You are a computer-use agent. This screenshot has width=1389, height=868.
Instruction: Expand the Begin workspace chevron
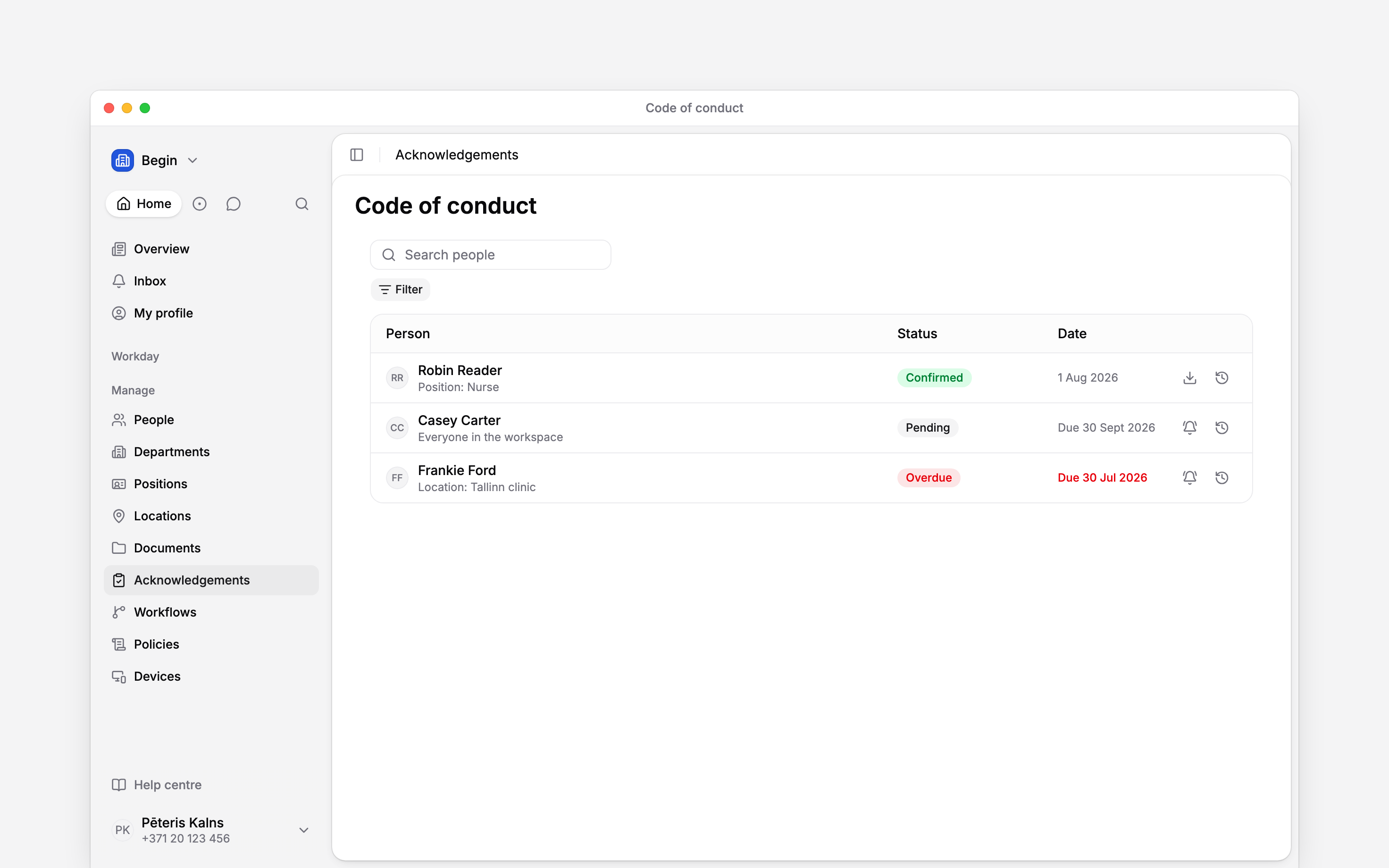(x=193, y=161)
